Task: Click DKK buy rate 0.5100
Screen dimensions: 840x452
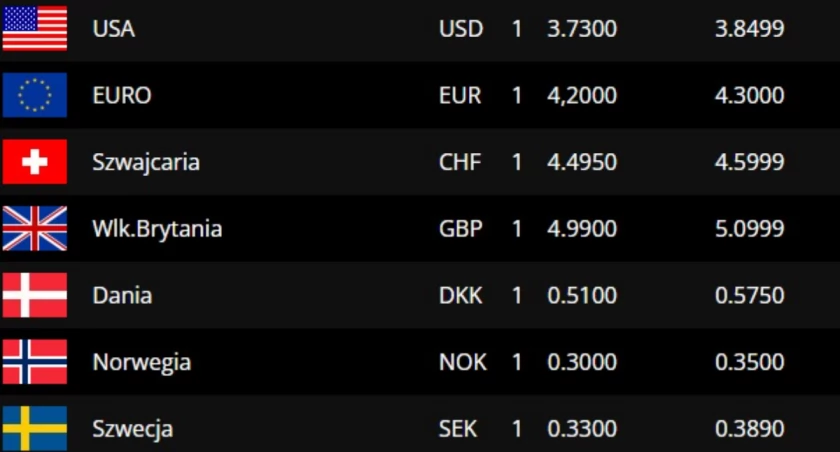Action: point(582,296)
